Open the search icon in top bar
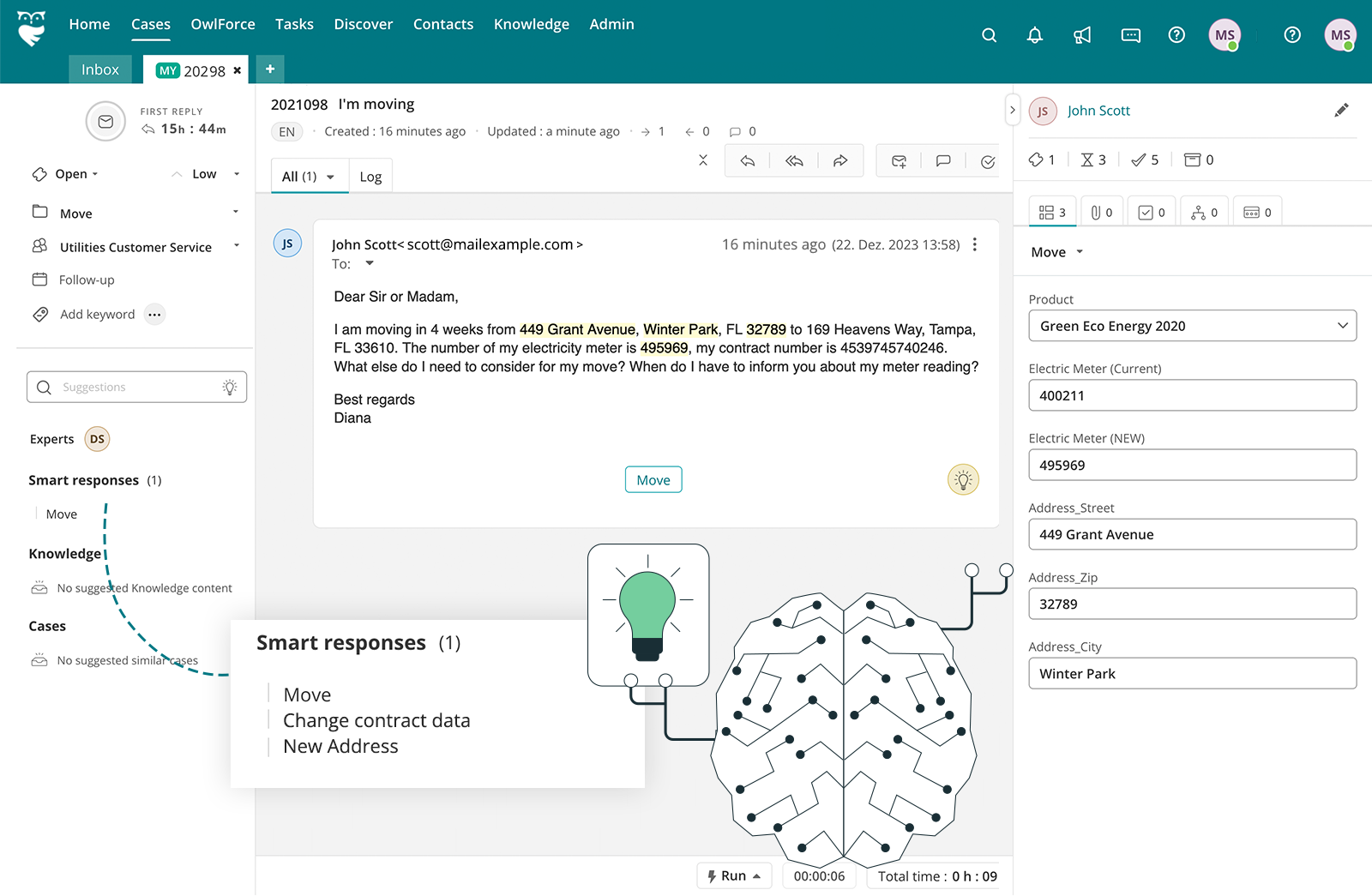Image resolution: width=1372 pixels, height=896 pixels. (989, 35)
